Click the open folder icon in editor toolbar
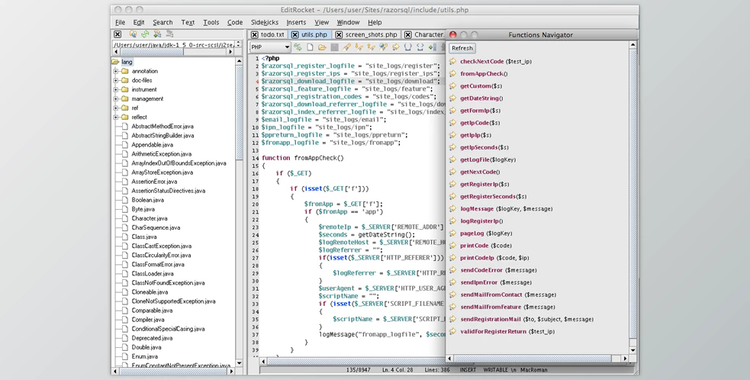750x380 pixels. coord(322,47)
